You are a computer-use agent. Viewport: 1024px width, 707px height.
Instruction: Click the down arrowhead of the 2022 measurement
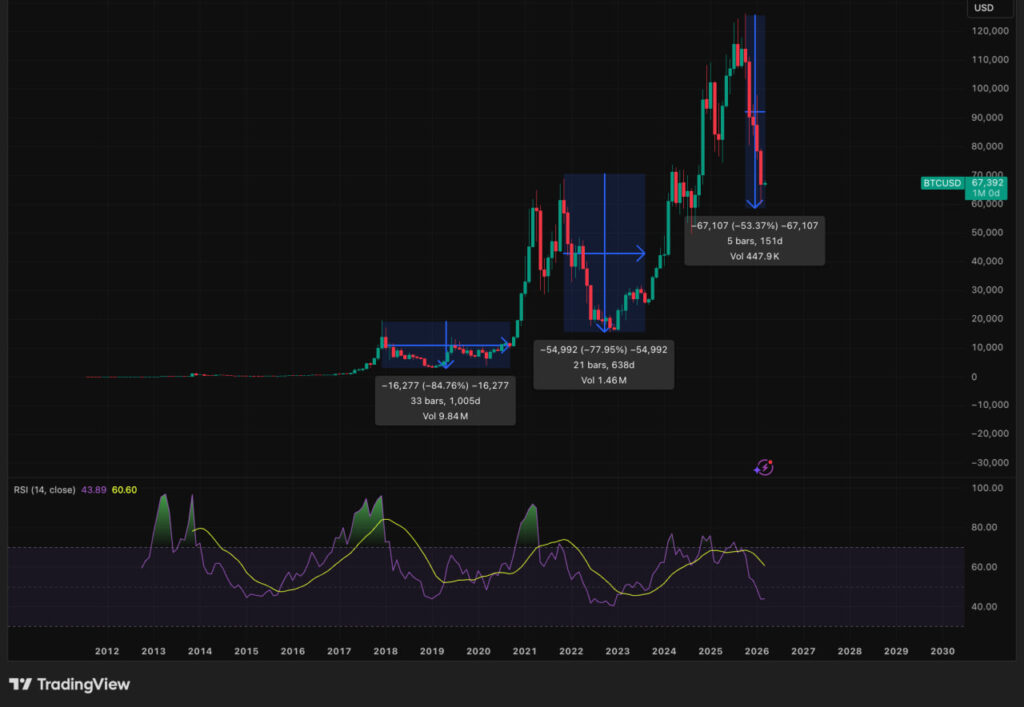[603, 326]
